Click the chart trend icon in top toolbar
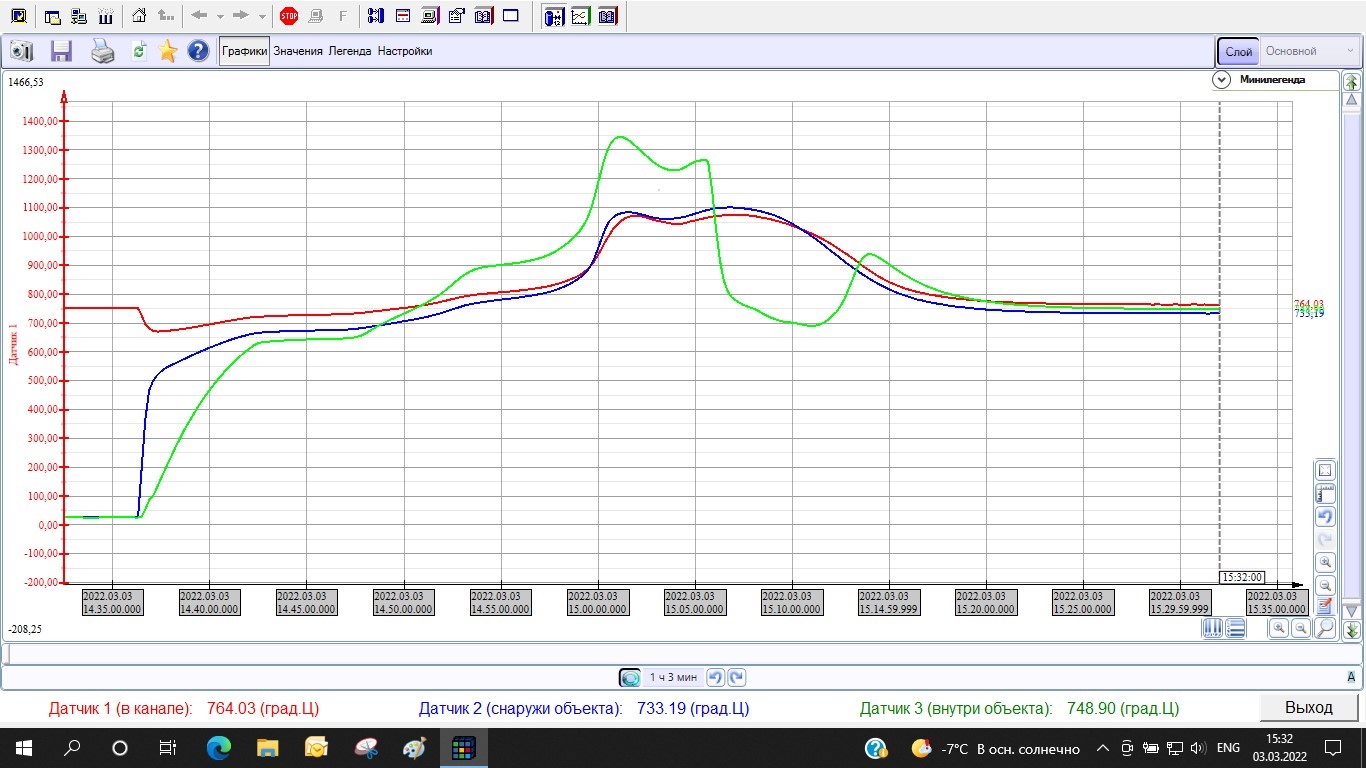1366x768 pixels. pos(580,16)
